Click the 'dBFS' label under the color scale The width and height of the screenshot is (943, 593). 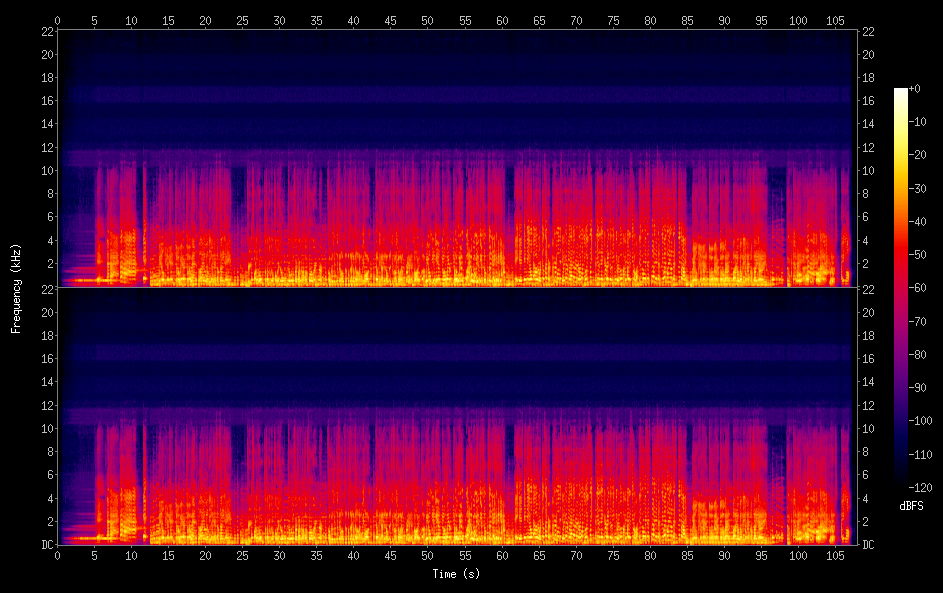pyautogui.click(x=910, y=506)
